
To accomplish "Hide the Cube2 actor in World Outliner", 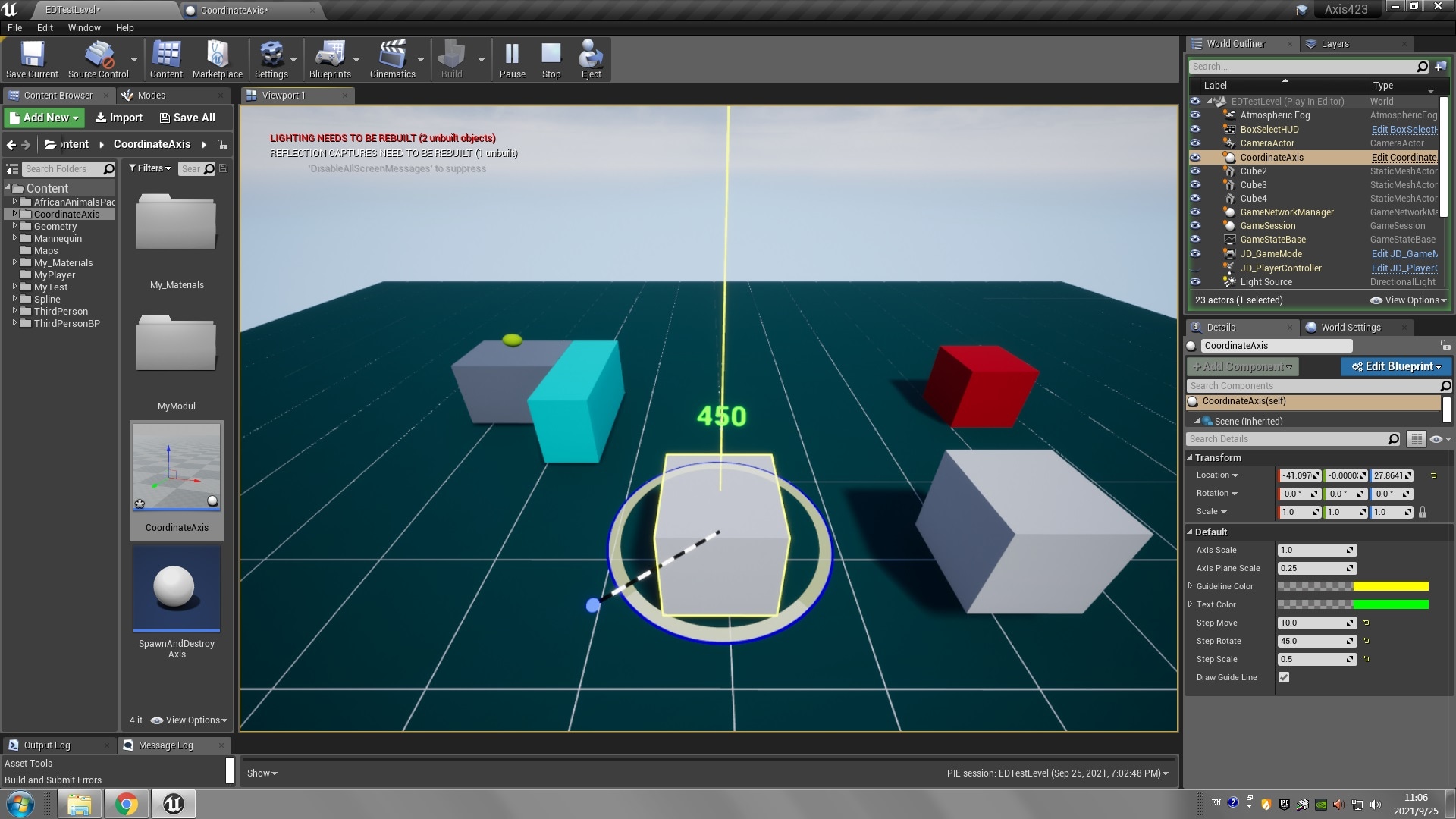I will pyautogui.click(x=1196, y=171).
